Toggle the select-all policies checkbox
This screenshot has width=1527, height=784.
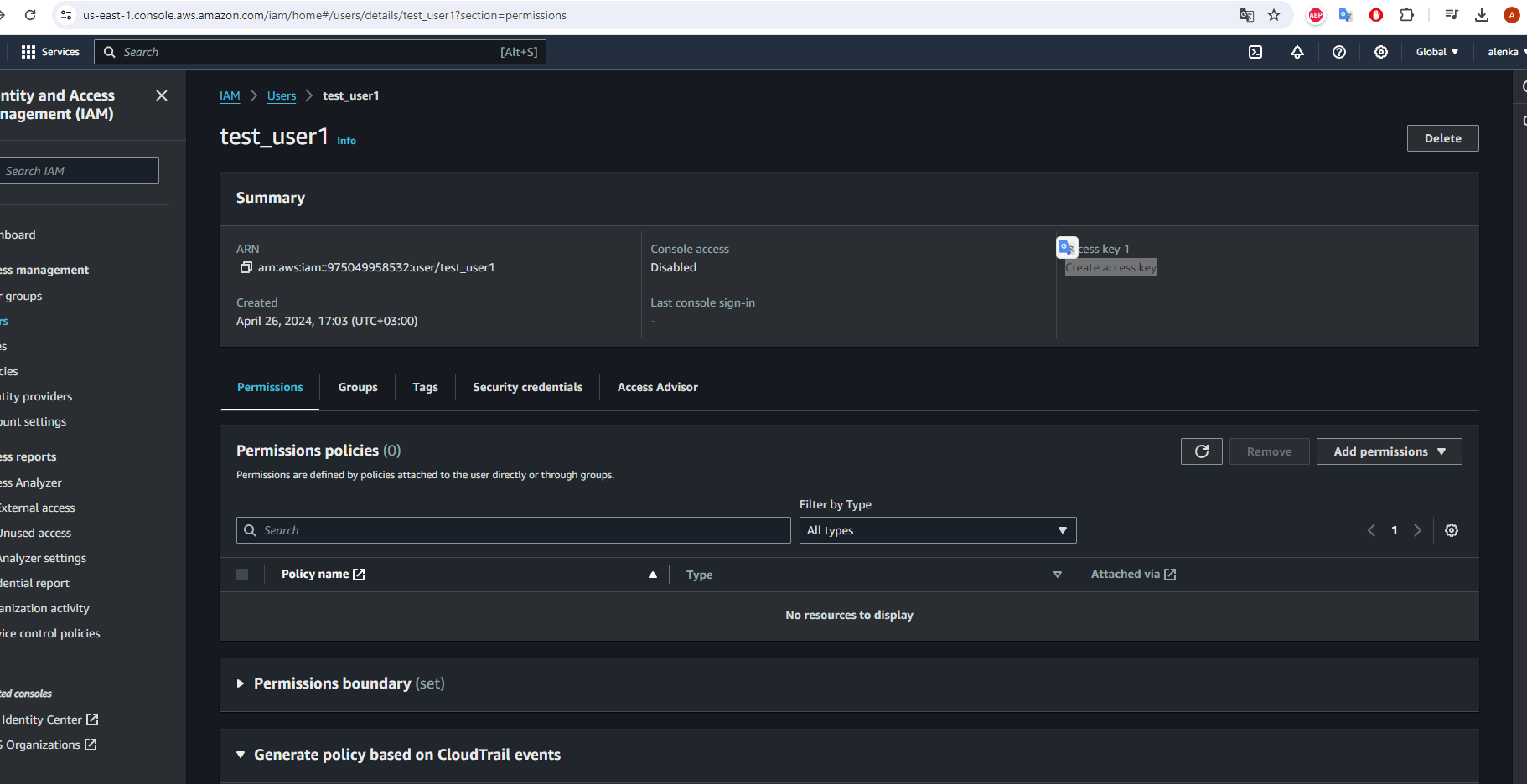coord(242,575)
